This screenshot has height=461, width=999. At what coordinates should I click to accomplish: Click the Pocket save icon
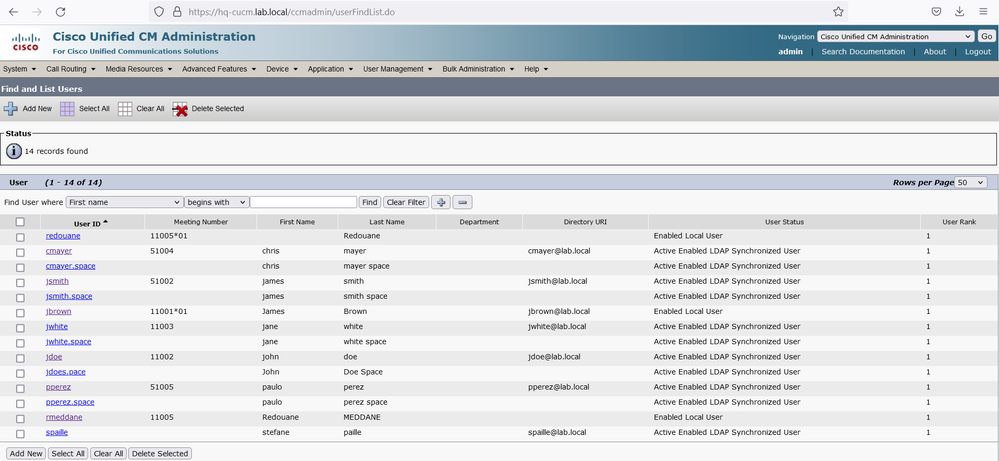coord(936,11)
